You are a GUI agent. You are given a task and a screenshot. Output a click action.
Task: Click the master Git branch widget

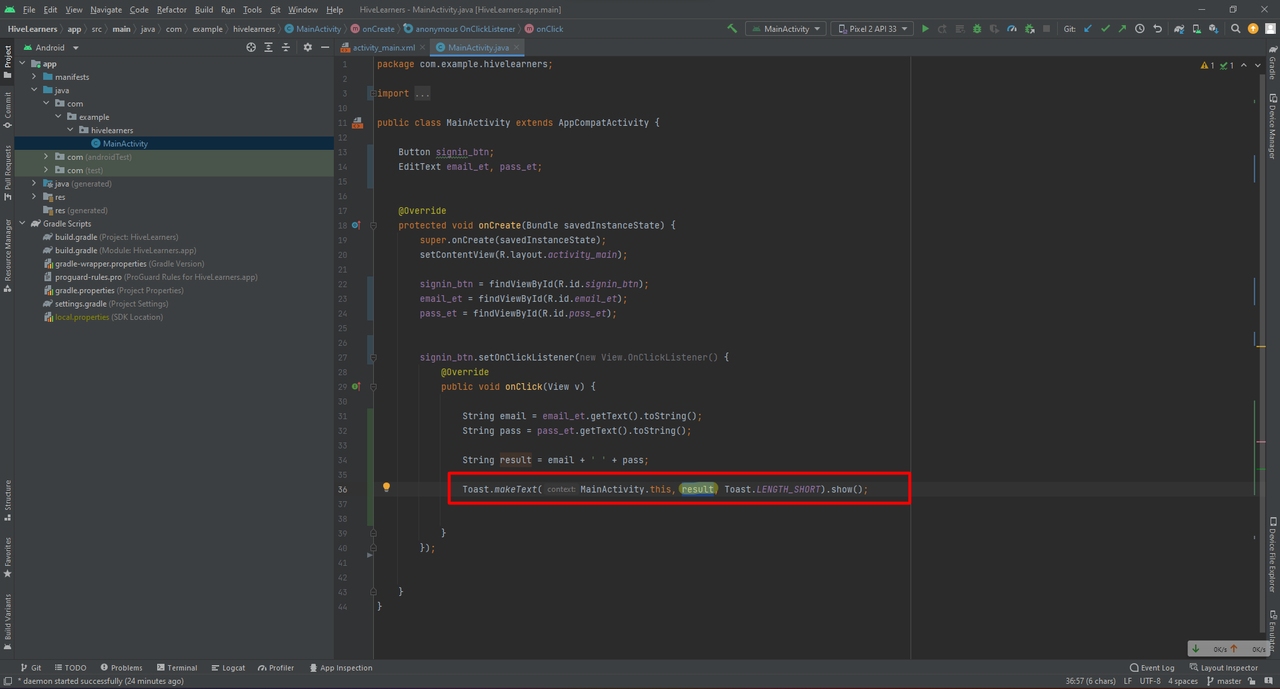[1222, 681]
